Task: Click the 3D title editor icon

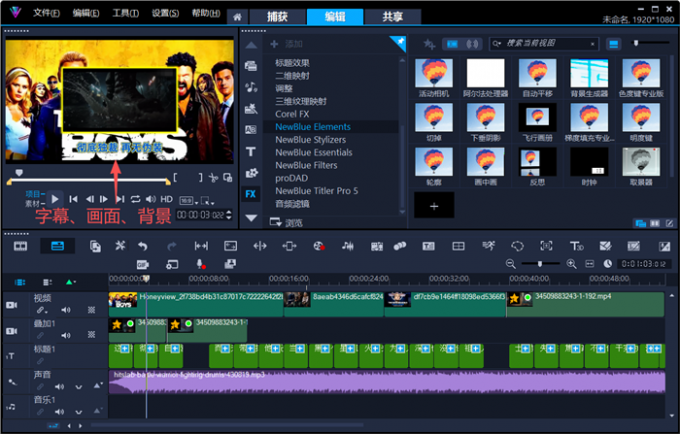Action: tap(576, 246)
